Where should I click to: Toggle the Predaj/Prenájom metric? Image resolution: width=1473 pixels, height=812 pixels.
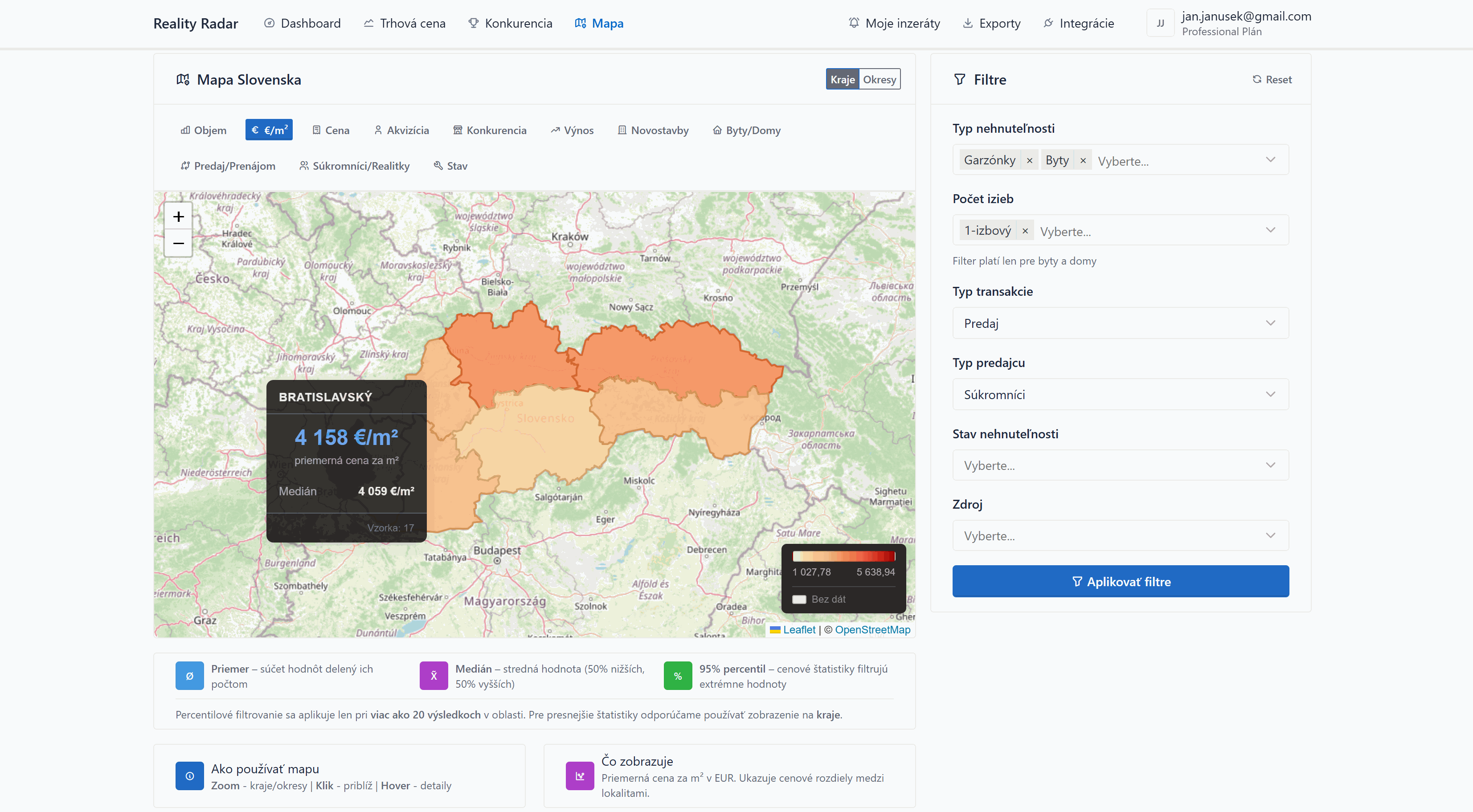227,166
